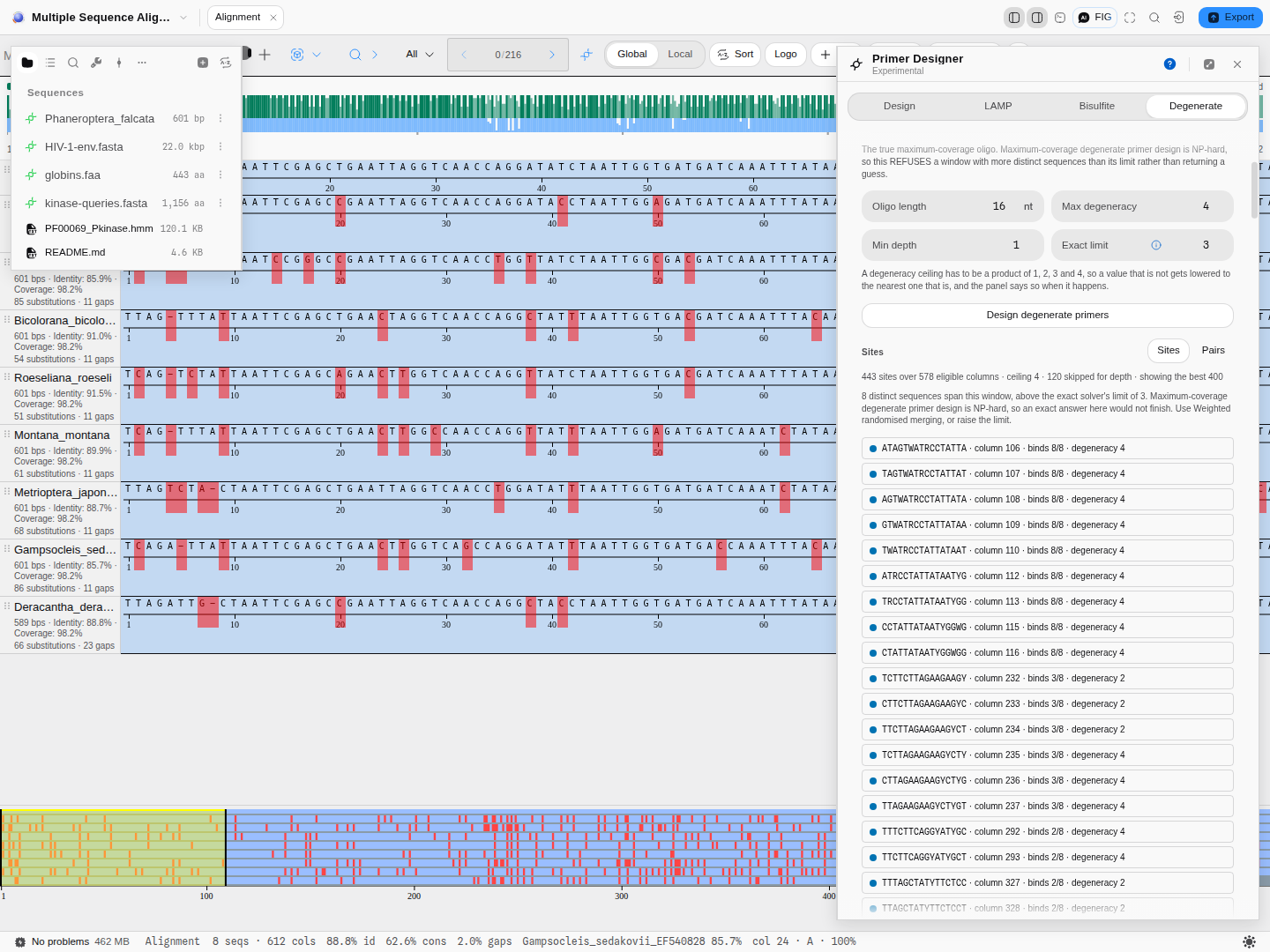Toggle the left sidebar panel icon
Screen dimensions: 1270x952
click(x=1014, y=18)
